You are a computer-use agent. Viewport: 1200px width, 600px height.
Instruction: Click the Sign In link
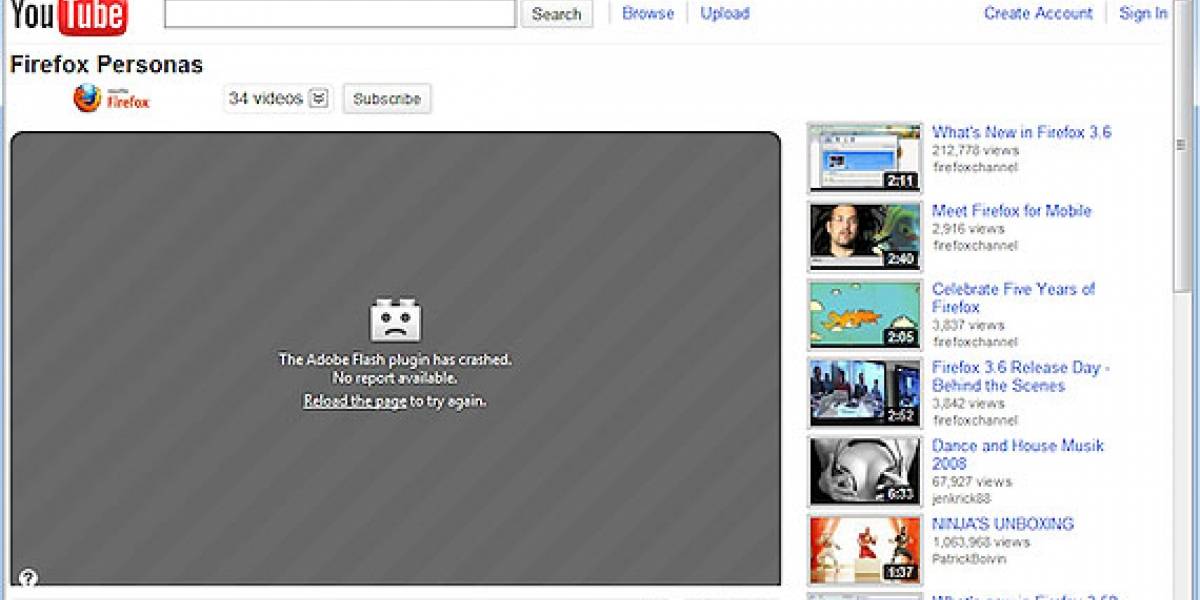tap(1143, 13)
